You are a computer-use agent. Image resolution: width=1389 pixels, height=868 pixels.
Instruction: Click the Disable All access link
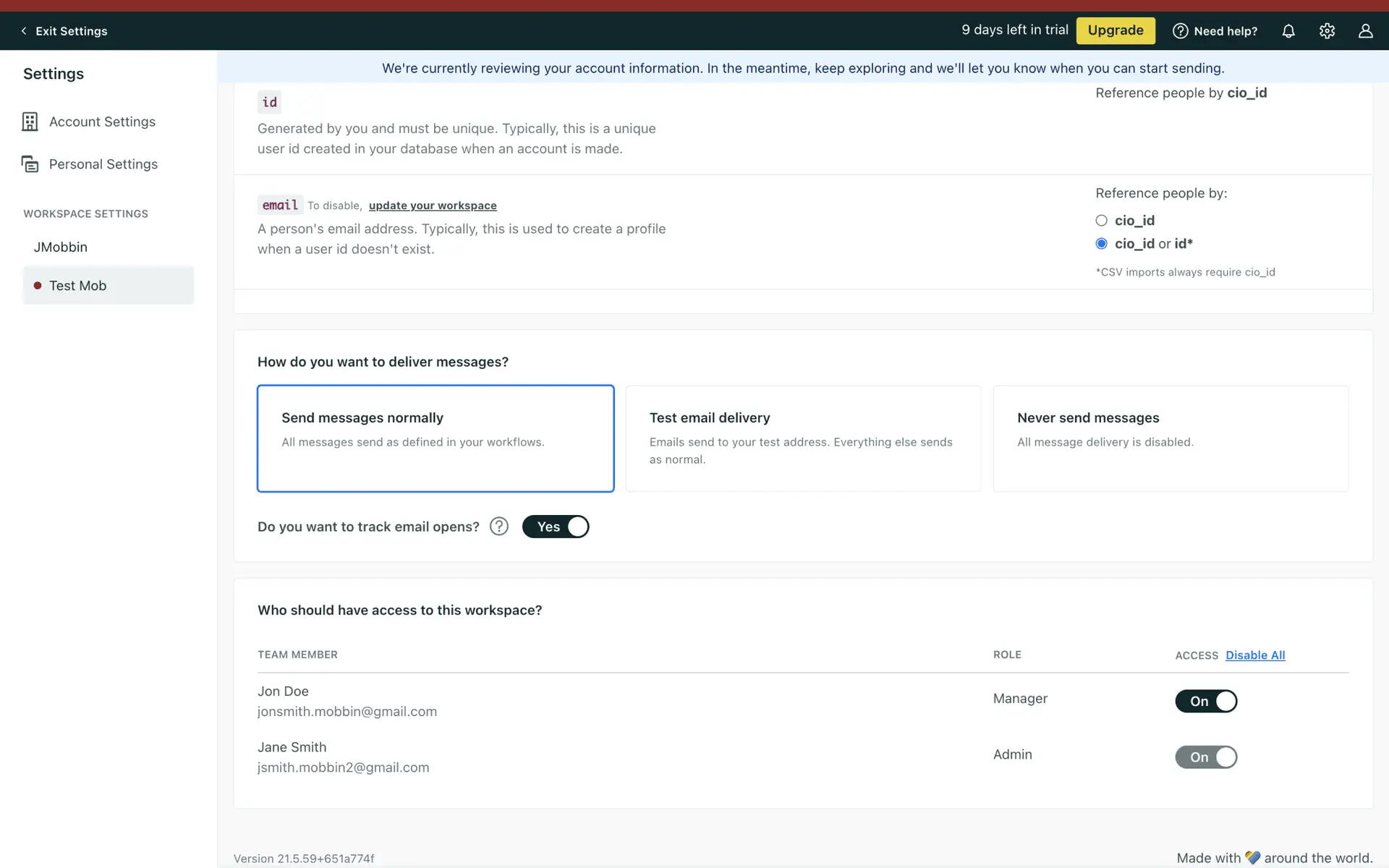click(1255, 655)
